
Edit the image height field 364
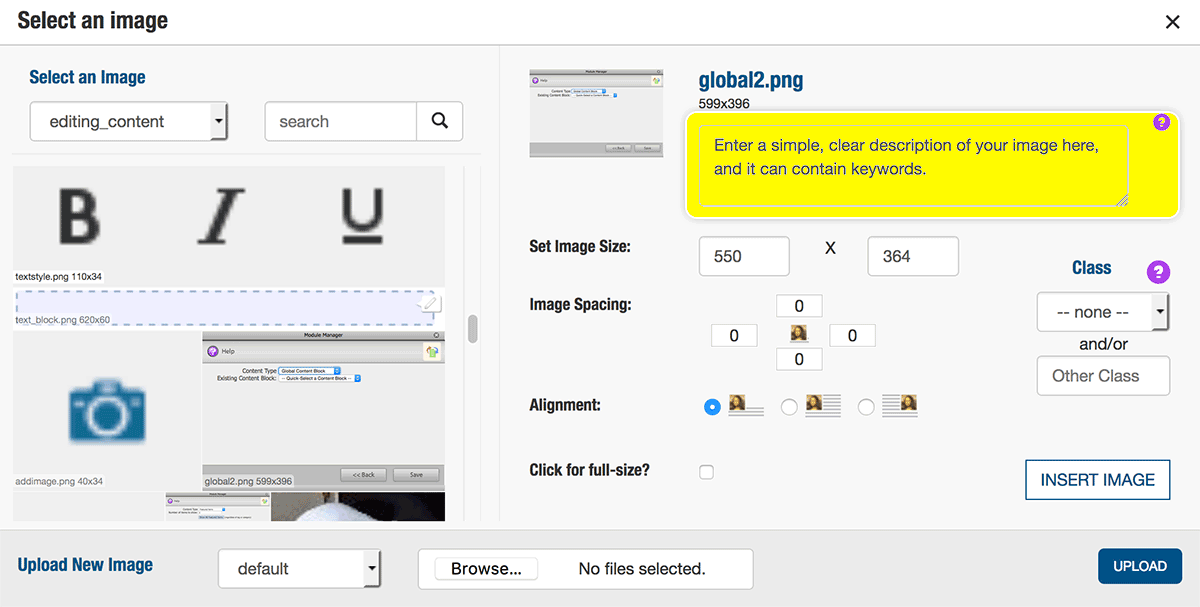pos(913,256)
